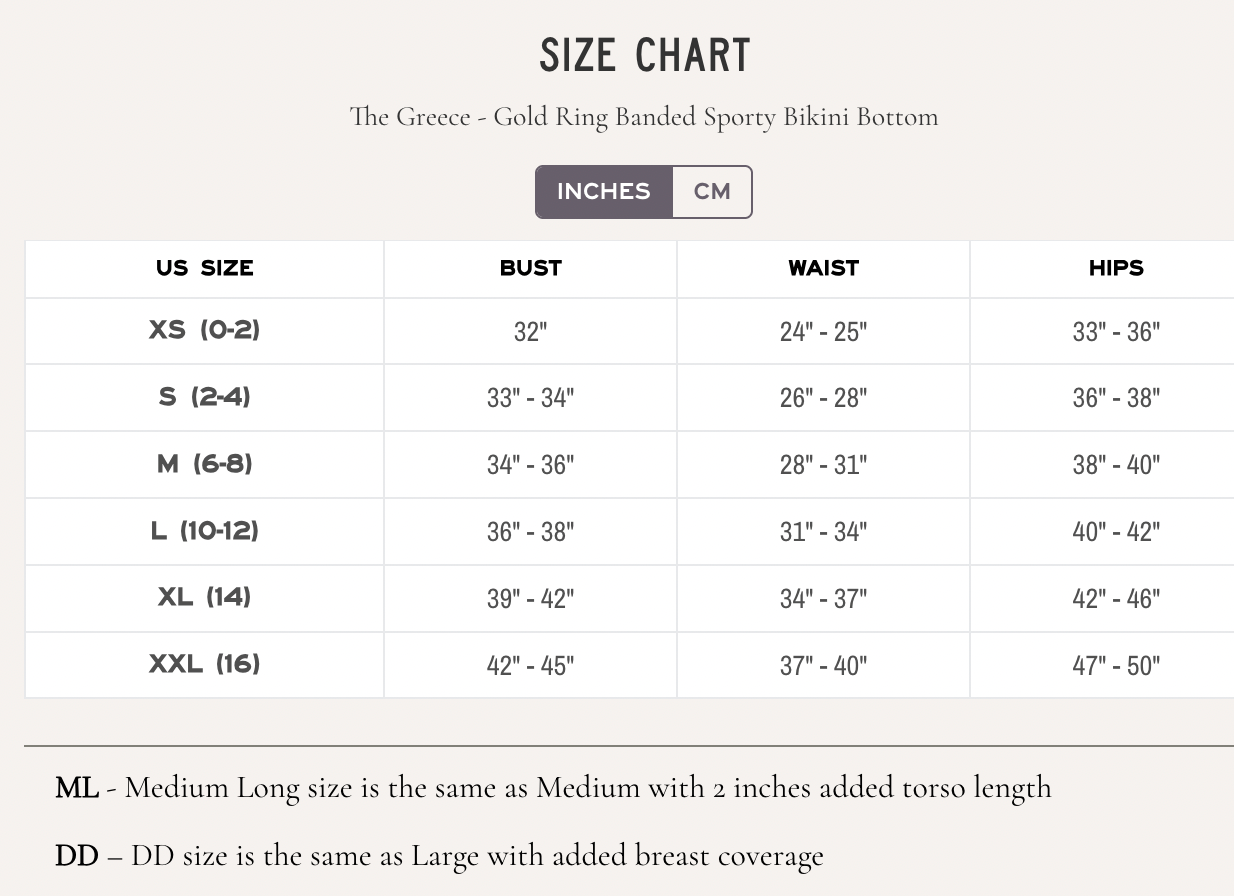Select the L (10-12) size row label
Image resolution: width=1234 pixels, height=896 pixels.
[205, 531]
